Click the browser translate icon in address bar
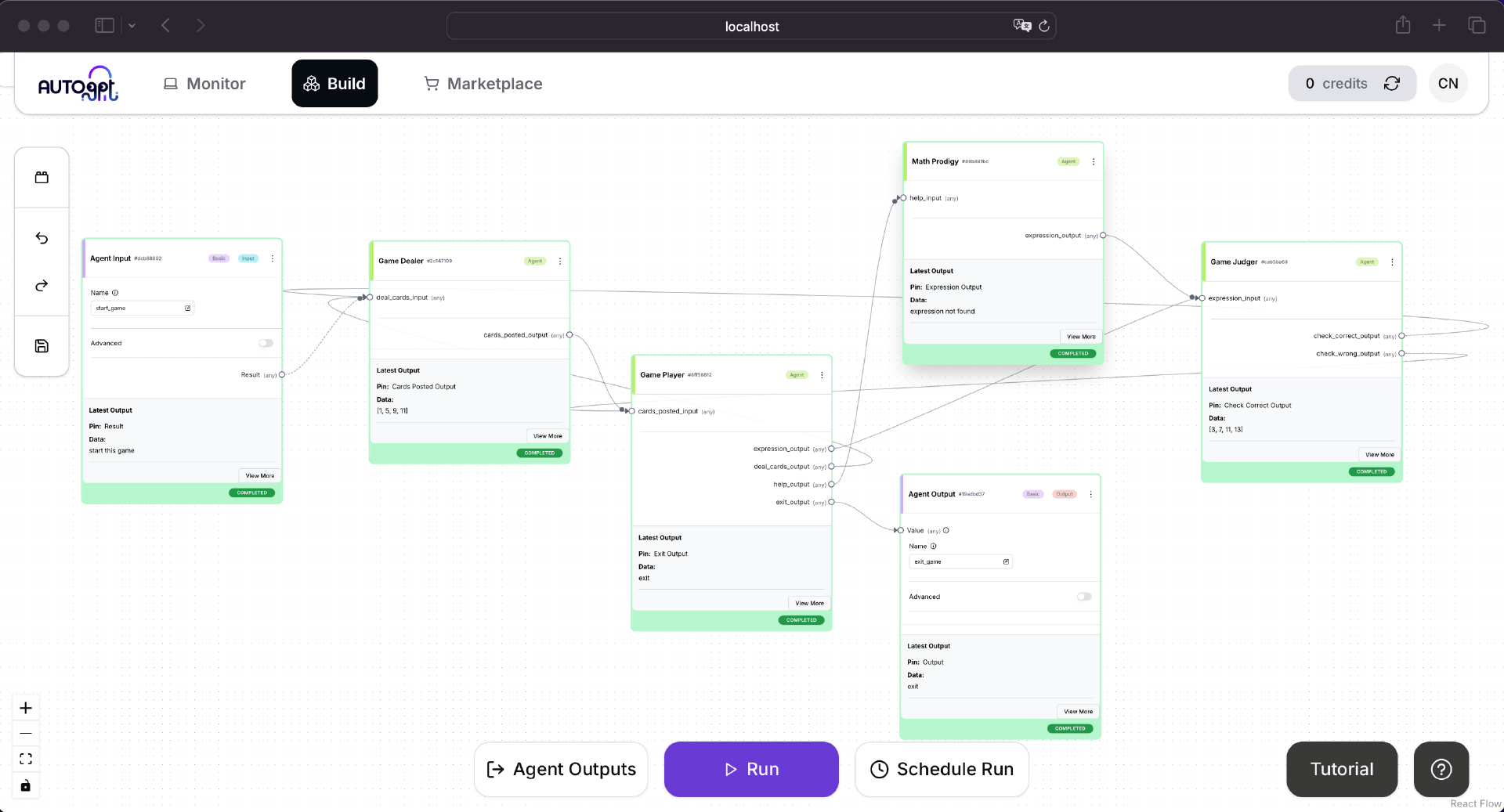 pos(1022,26)
